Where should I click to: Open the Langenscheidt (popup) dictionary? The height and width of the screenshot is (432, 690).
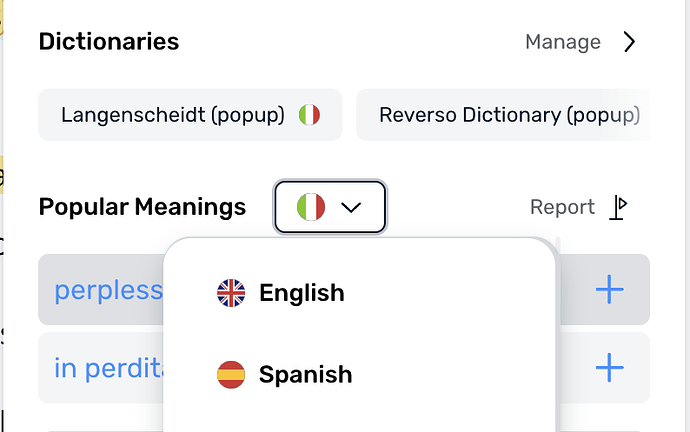pyautogui.click(x=190, y=115)
